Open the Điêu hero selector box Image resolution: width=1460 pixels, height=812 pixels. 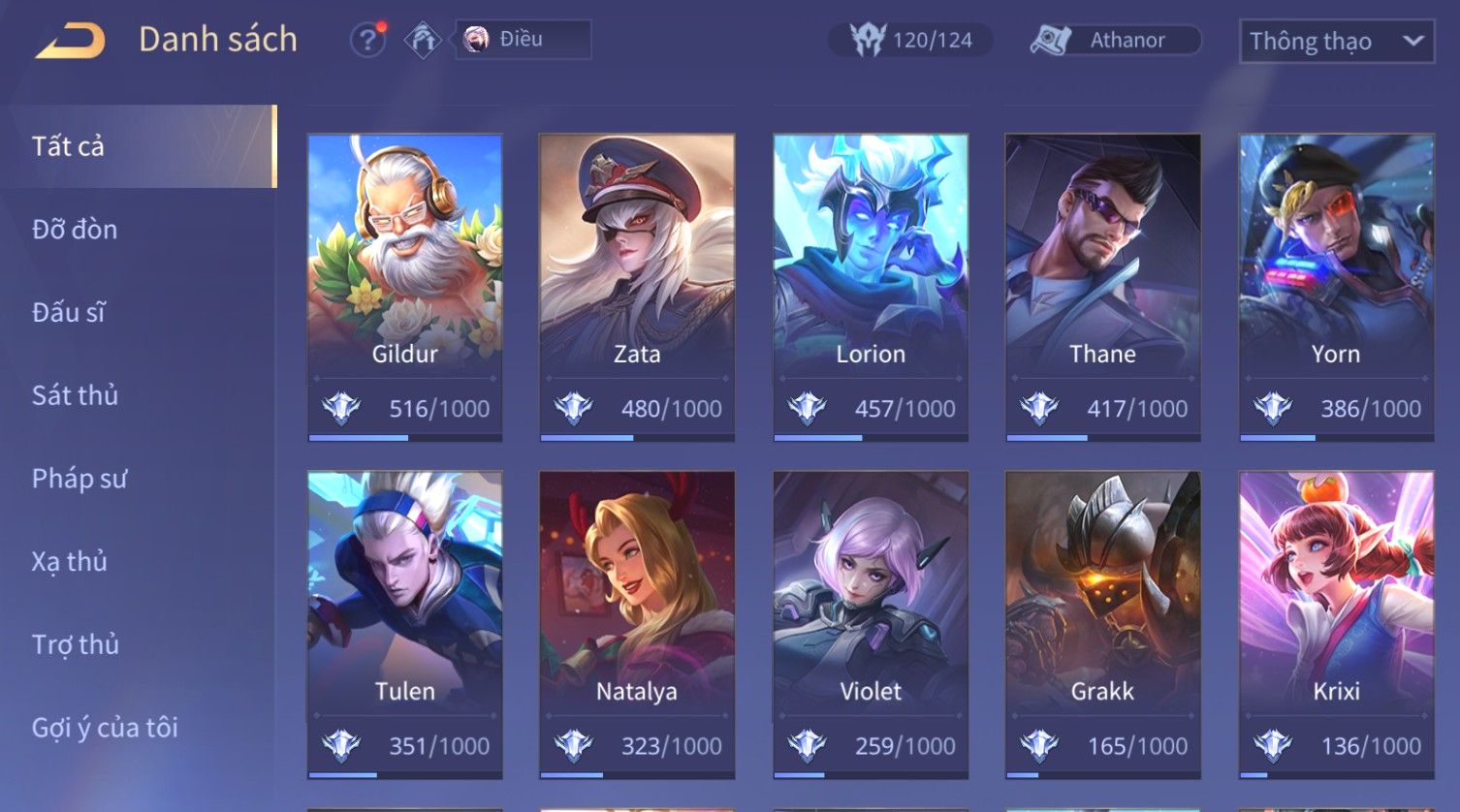click(524, 40)
